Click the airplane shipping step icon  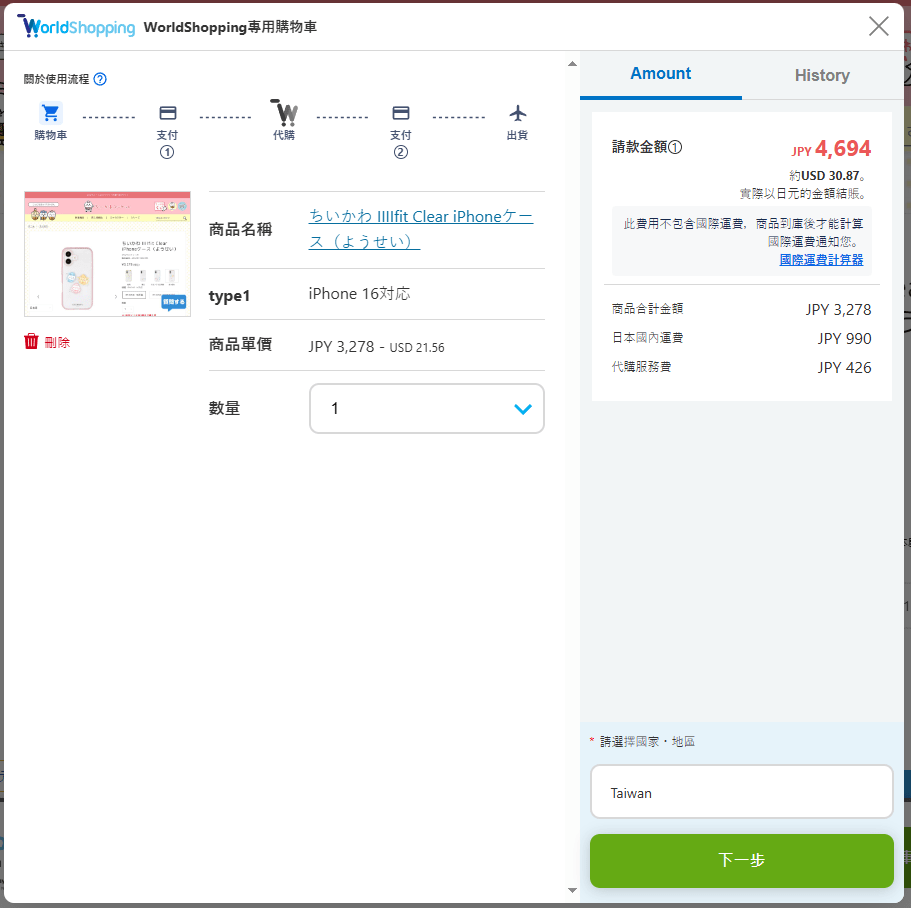tap(517, 113)
